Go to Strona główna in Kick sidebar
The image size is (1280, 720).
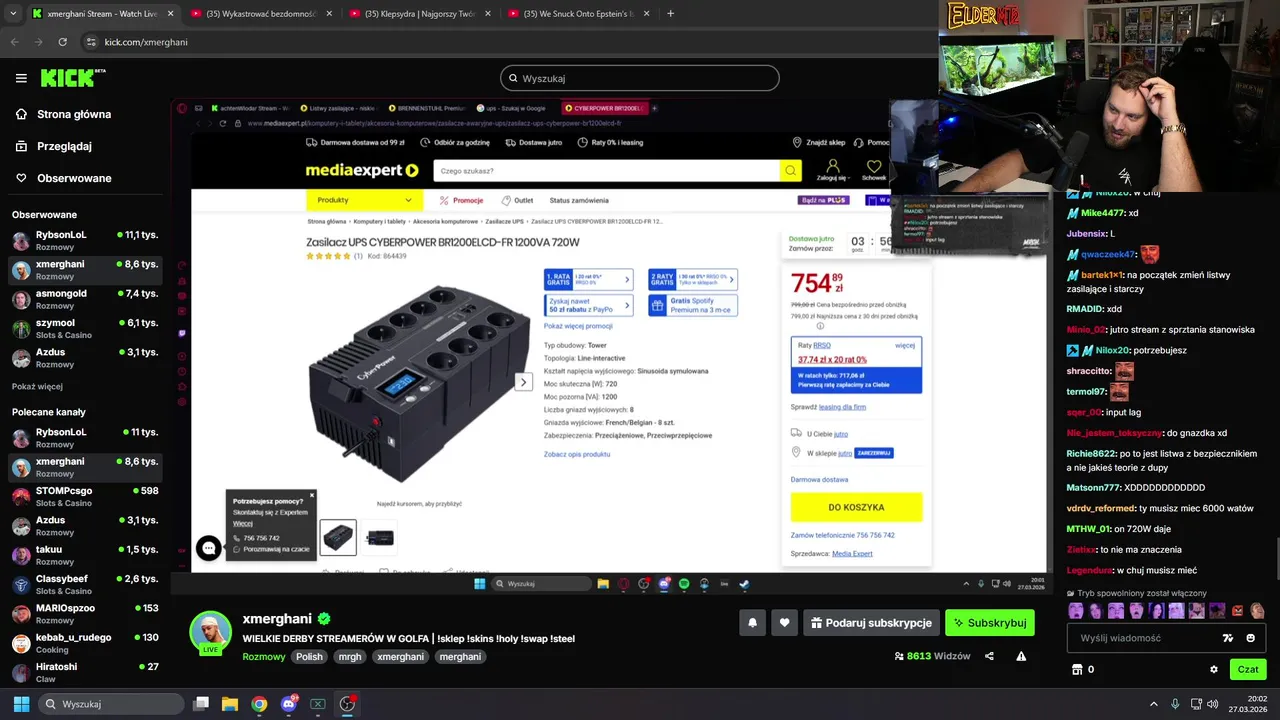(63, 114)
